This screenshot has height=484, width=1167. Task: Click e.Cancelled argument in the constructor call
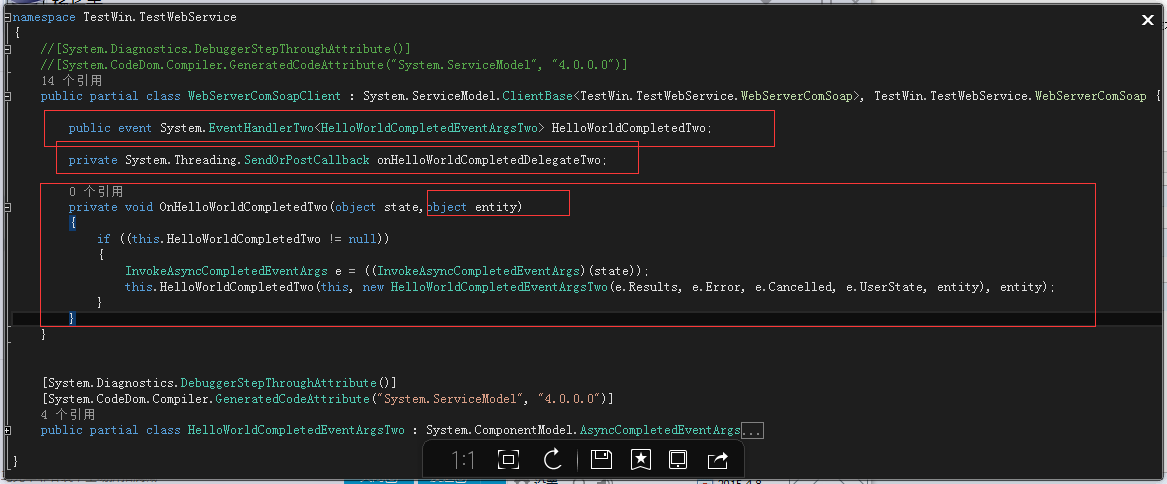point(795,287)
